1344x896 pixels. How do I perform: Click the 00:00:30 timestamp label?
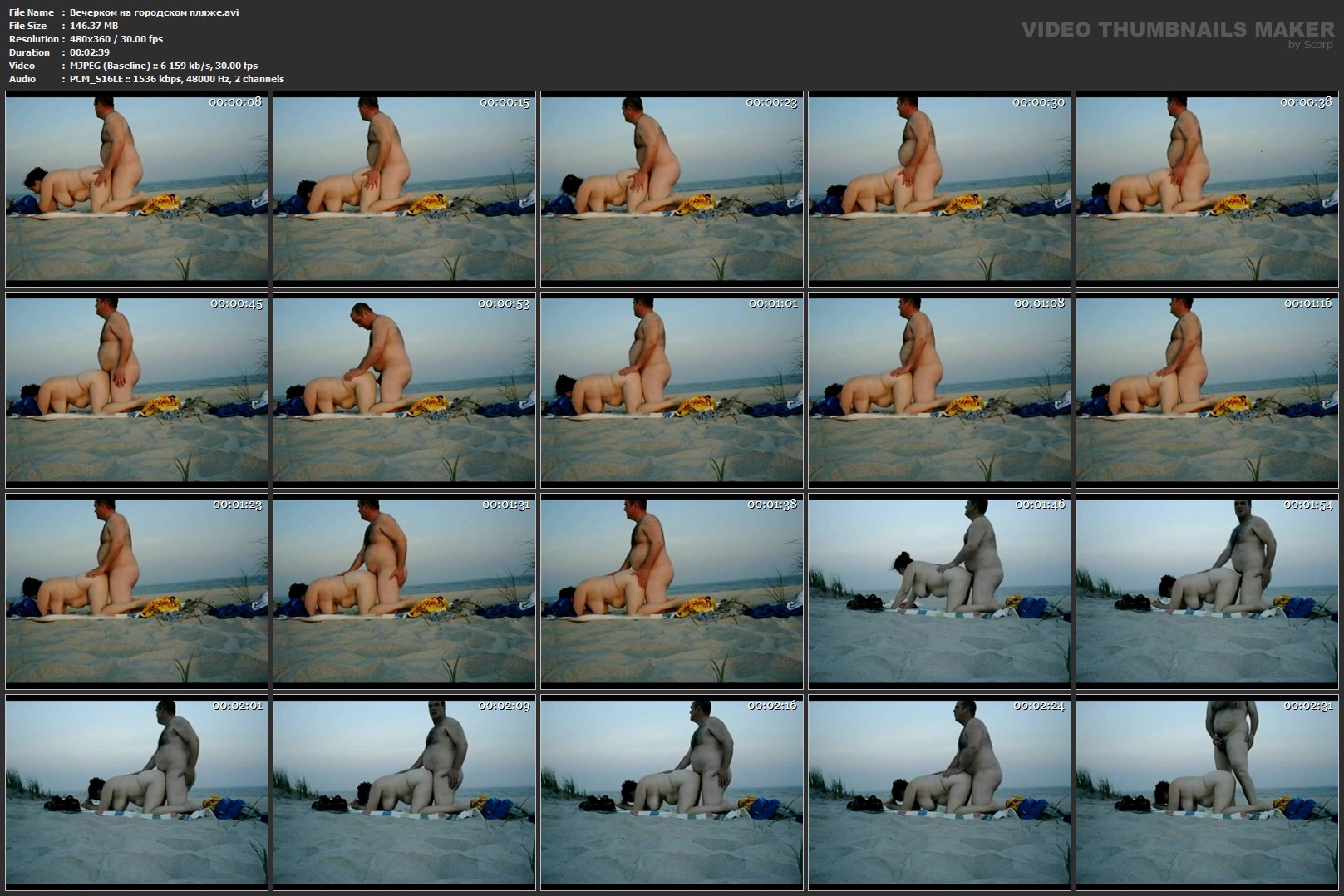1038,102
